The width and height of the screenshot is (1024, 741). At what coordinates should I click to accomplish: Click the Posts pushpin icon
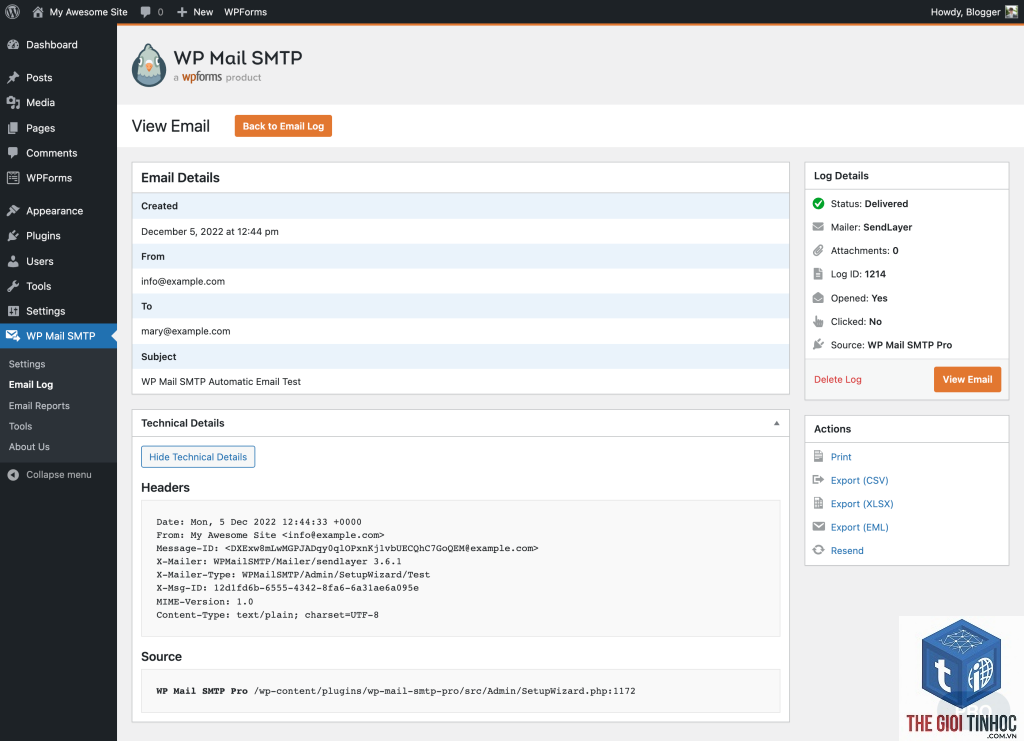13,78
